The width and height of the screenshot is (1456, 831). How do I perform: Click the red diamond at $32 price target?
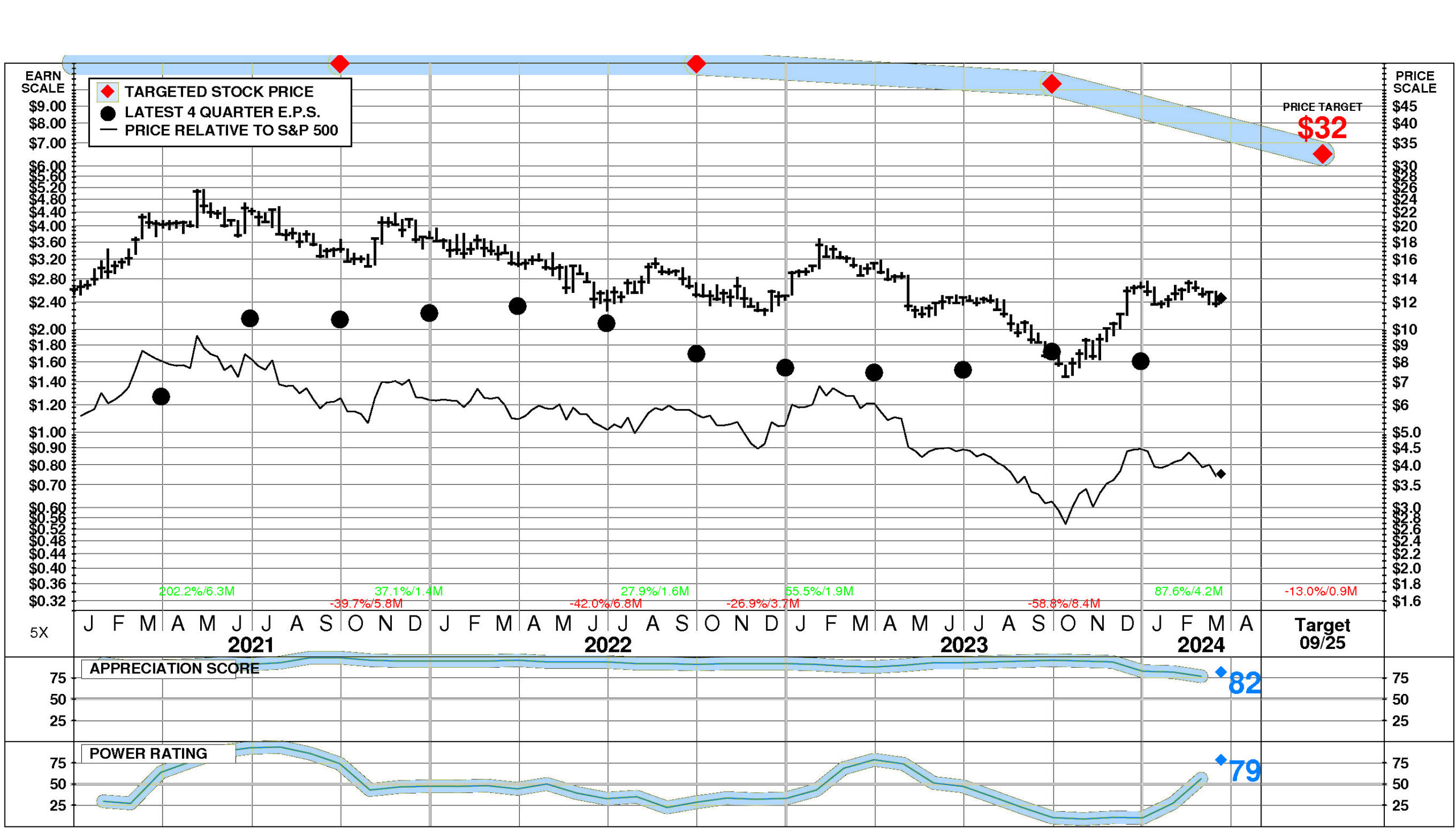[x=1322, y=154]
